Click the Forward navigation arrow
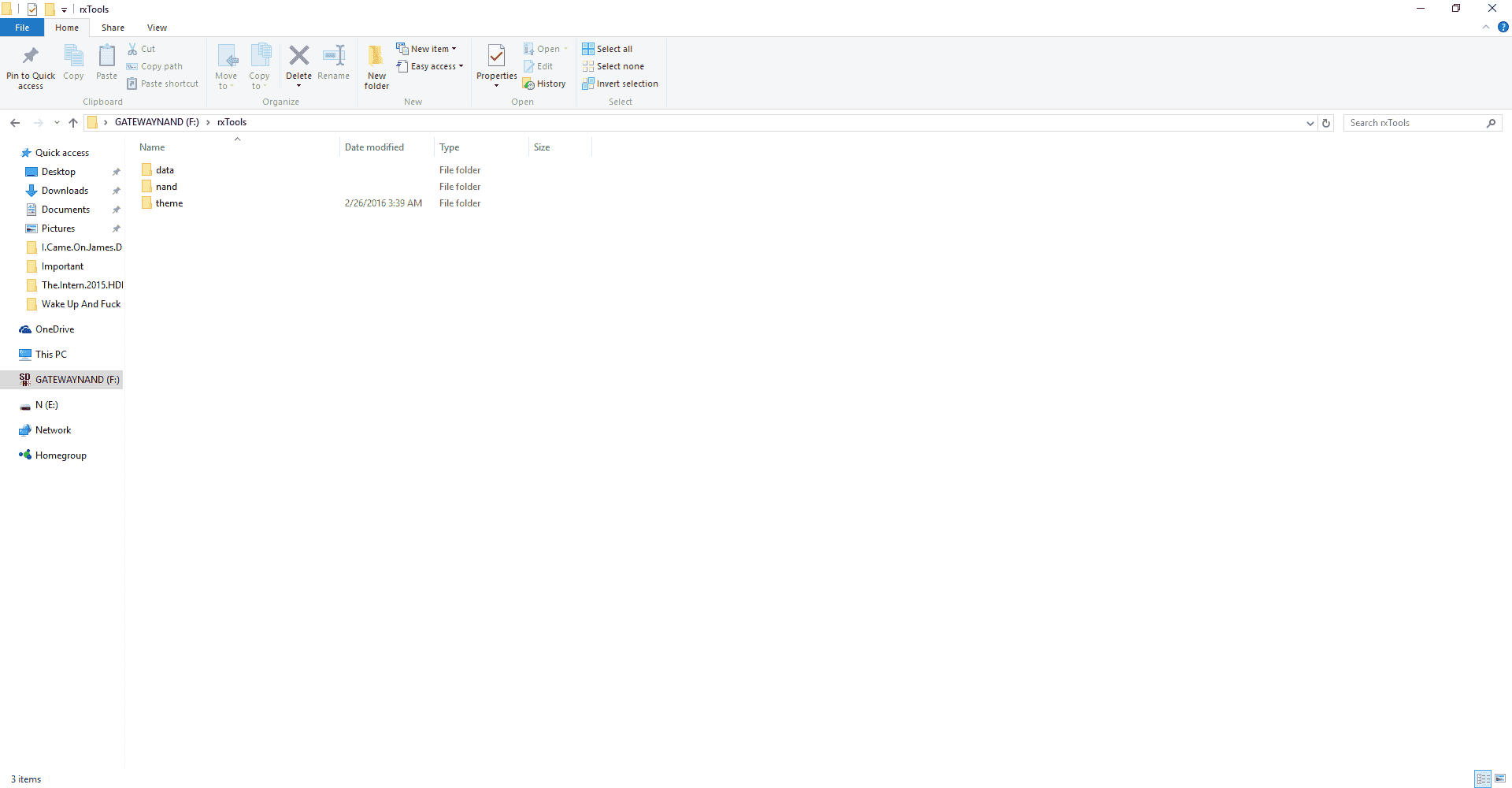The image size is (1512, 788). pos(38,123)
